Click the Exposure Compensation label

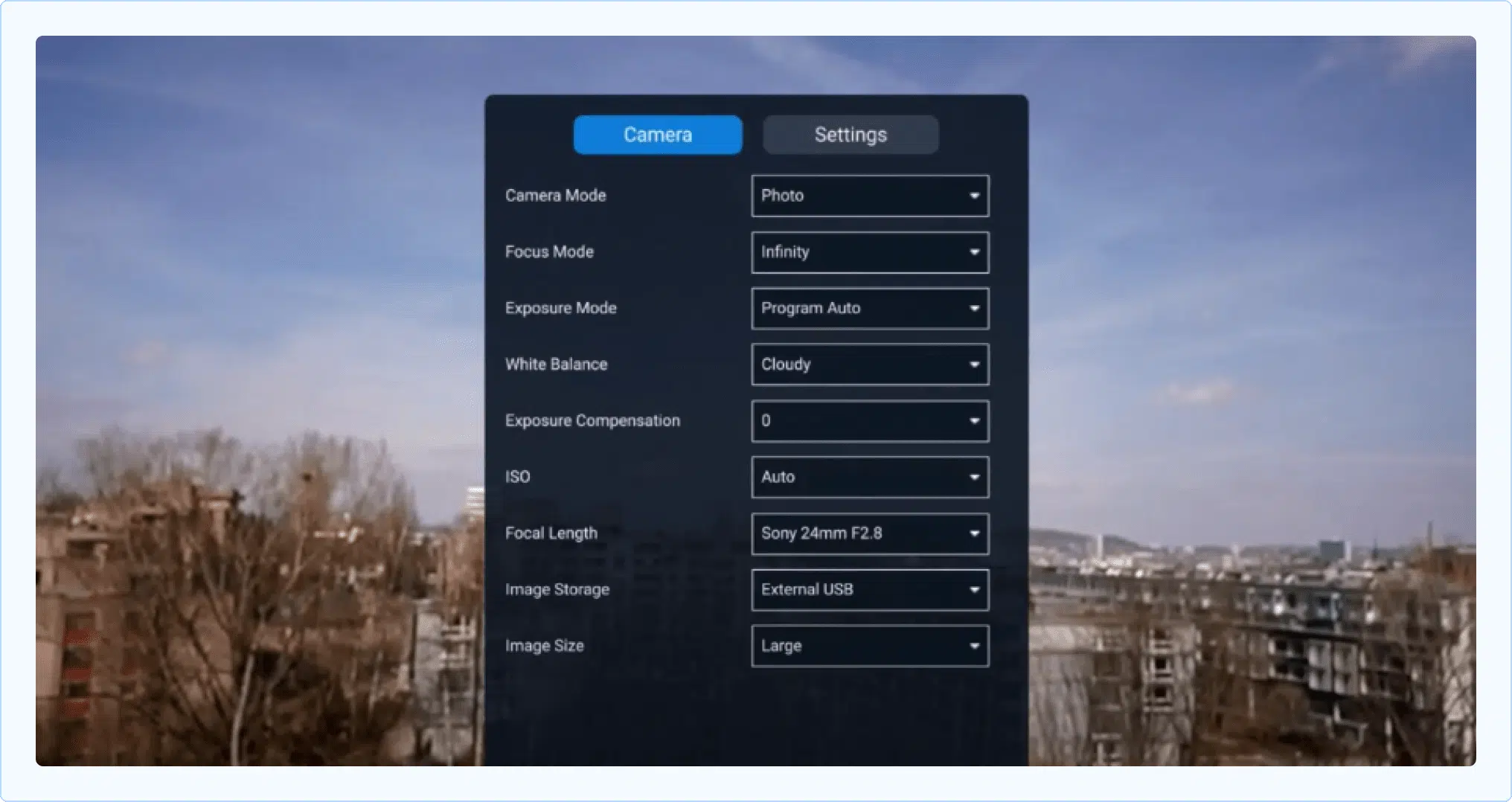[x=592, y=421]
